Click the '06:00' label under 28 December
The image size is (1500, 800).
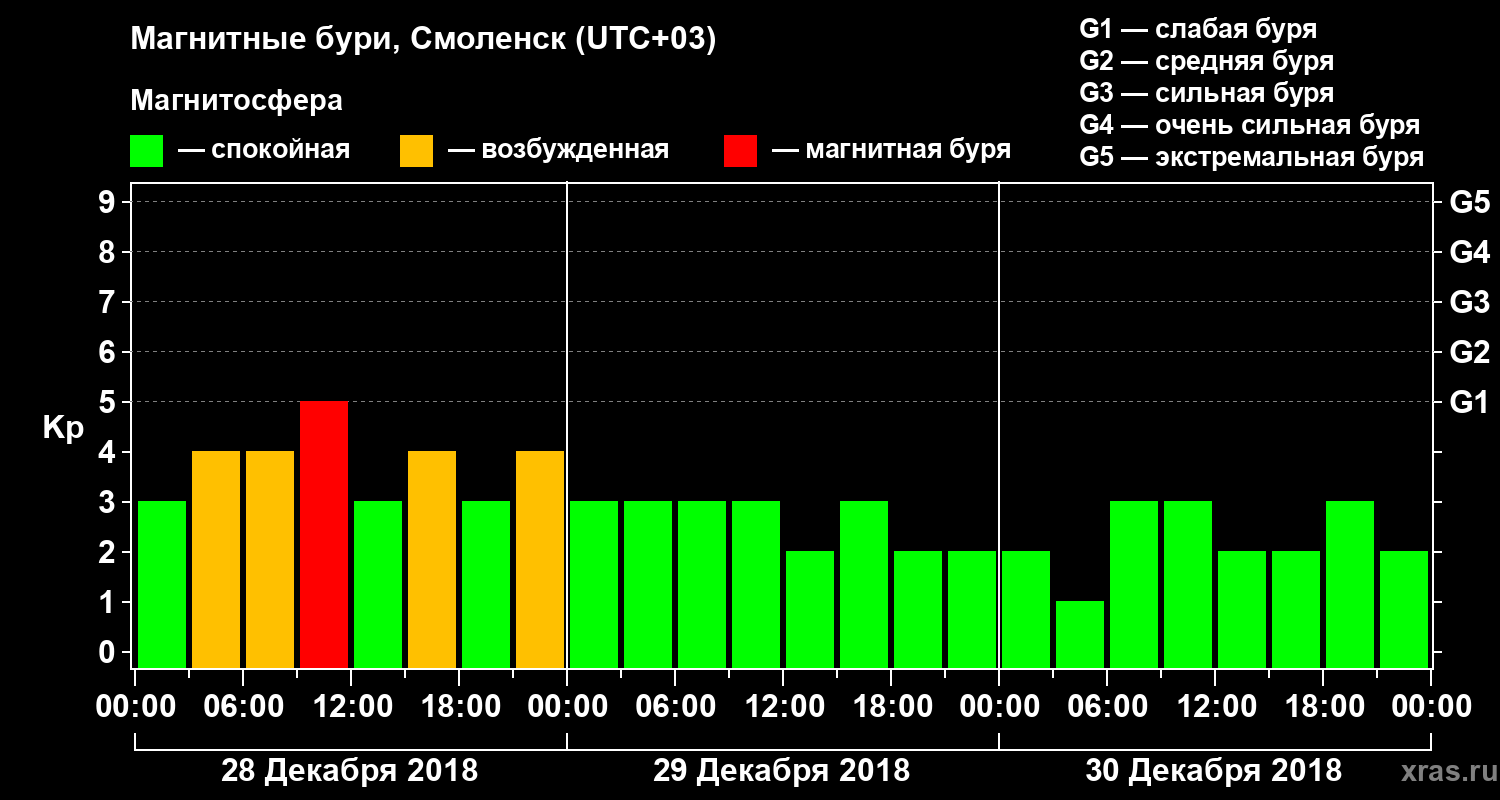[x=242, y=707]
